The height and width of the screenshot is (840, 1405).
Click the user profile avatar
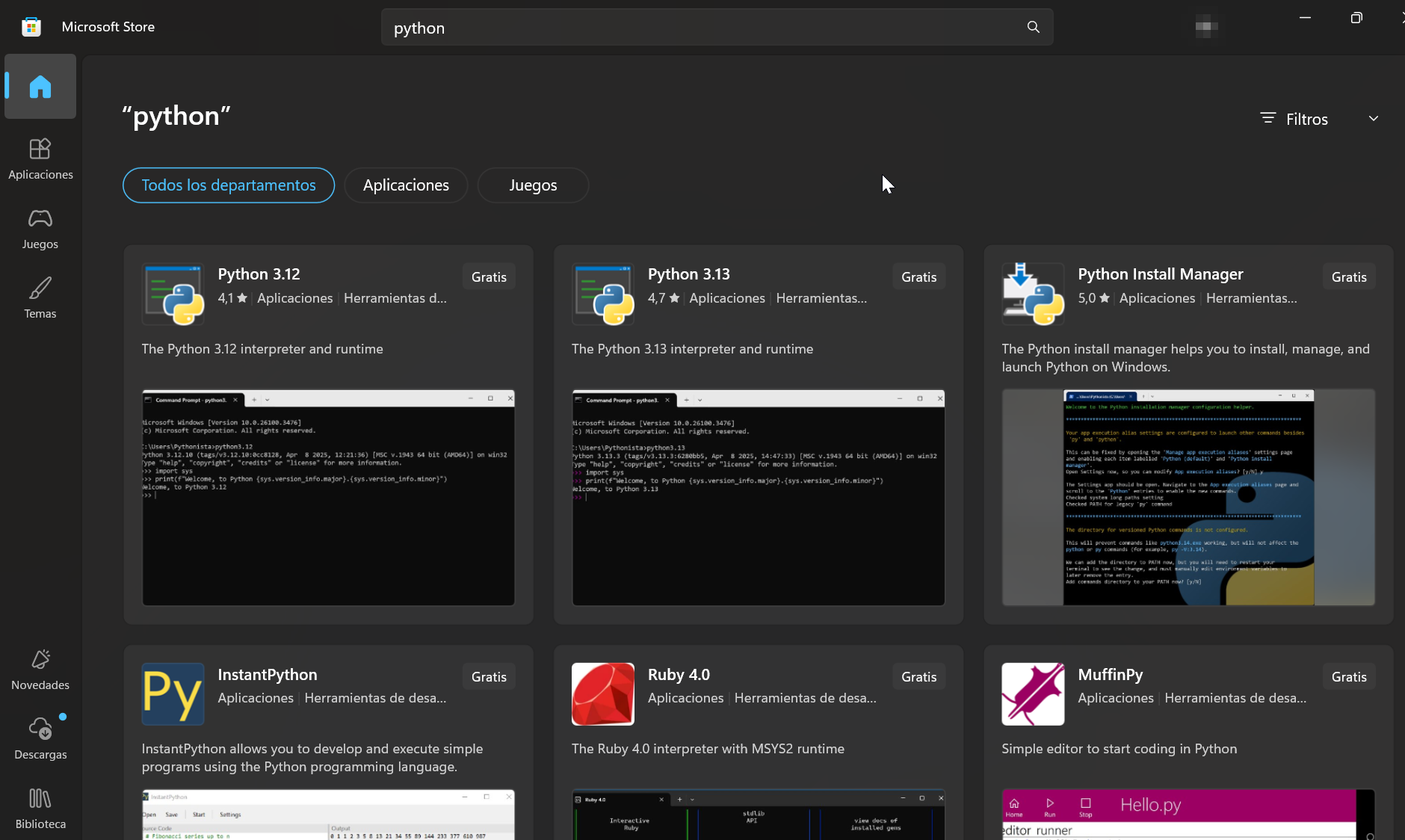pos(1206,27)
